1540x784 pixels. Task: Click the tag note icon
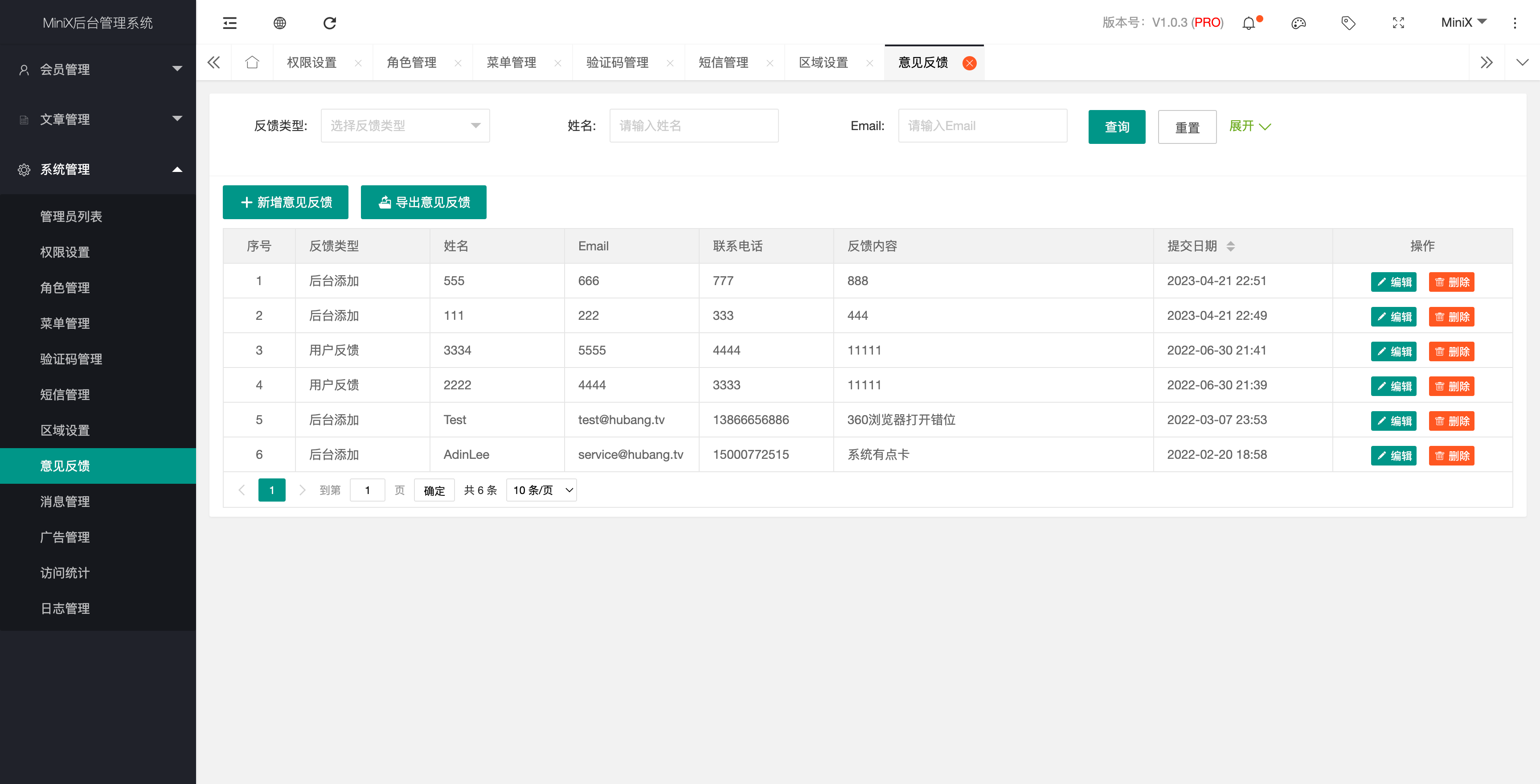pos(1348,23)
